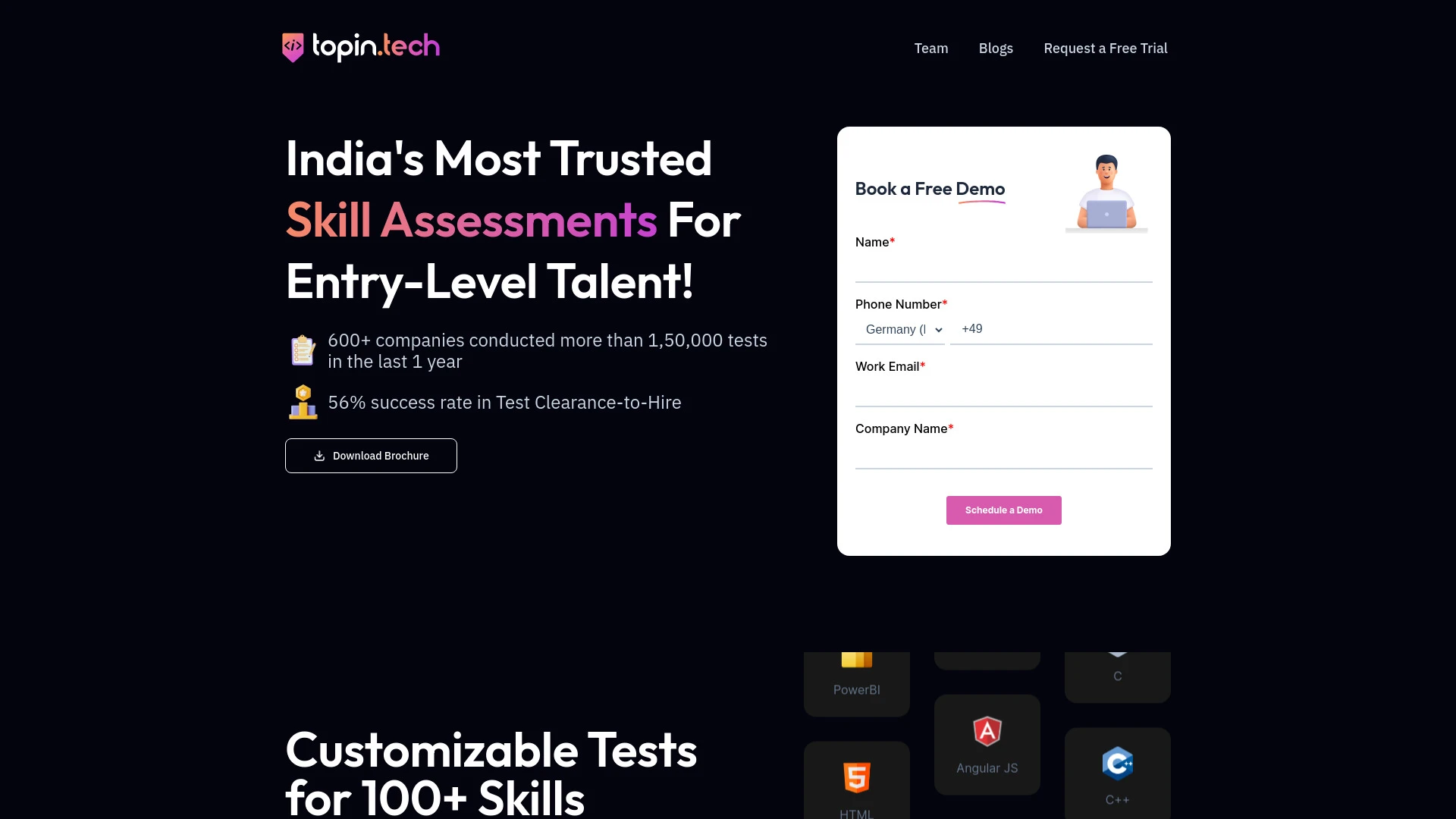Click Schedule a Demo button

pyautogui.click(x=1004, y=510)
